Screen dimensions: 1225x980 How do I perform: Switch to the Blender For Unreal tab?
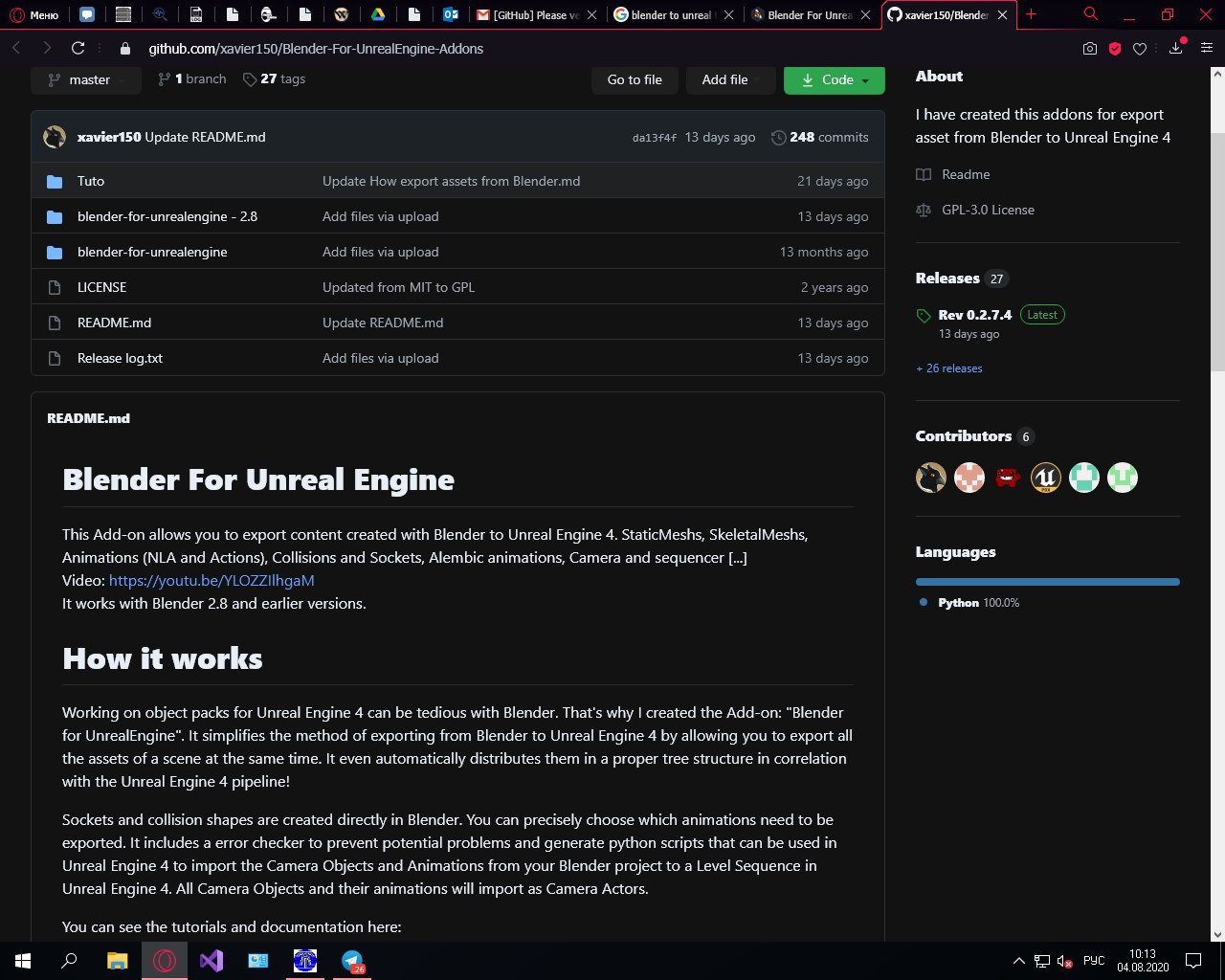(812, 14)
